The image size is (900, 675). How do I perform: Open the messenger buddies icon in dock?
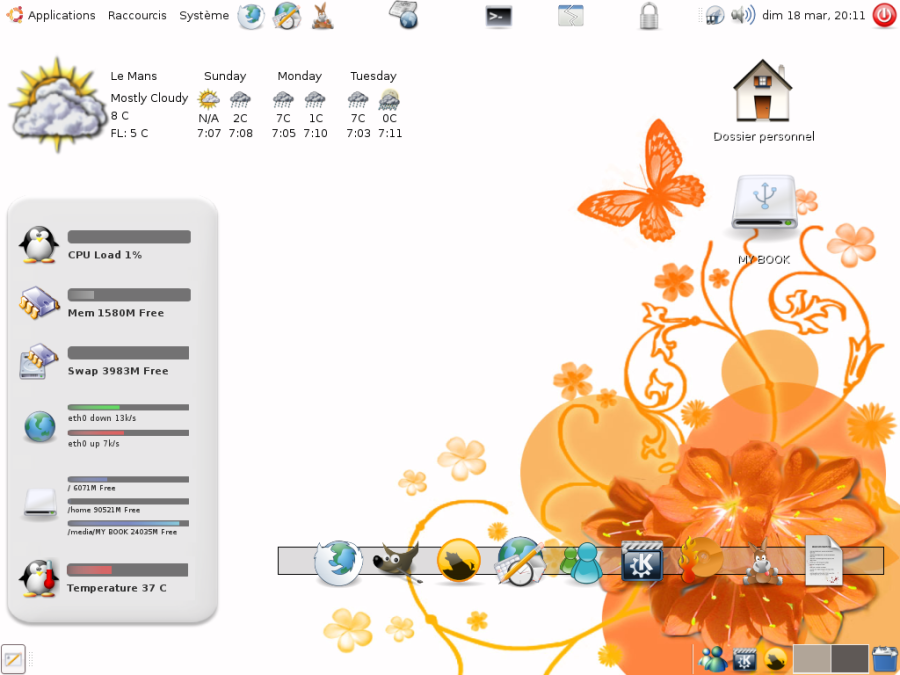point(581,562)
